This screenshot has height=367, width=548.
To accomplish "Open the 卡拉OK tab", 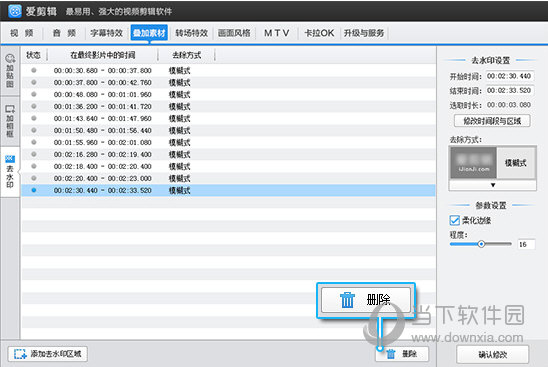I will (319, 33).
